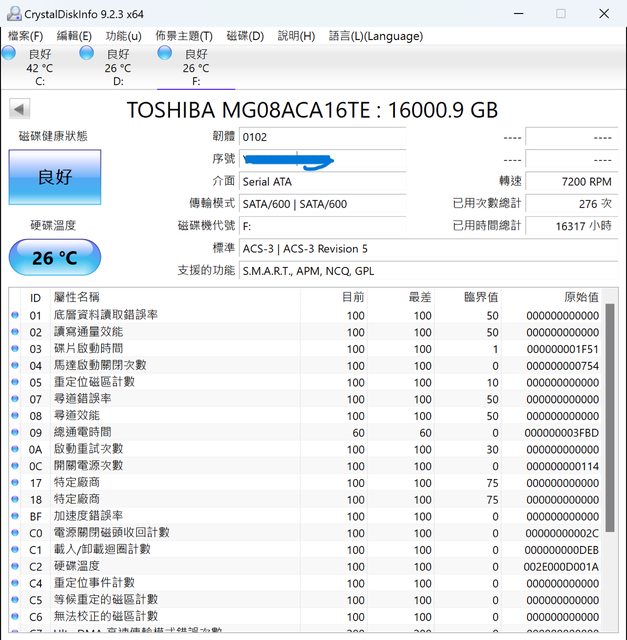Click raw value 000000001F51

[x=563, y=349]
